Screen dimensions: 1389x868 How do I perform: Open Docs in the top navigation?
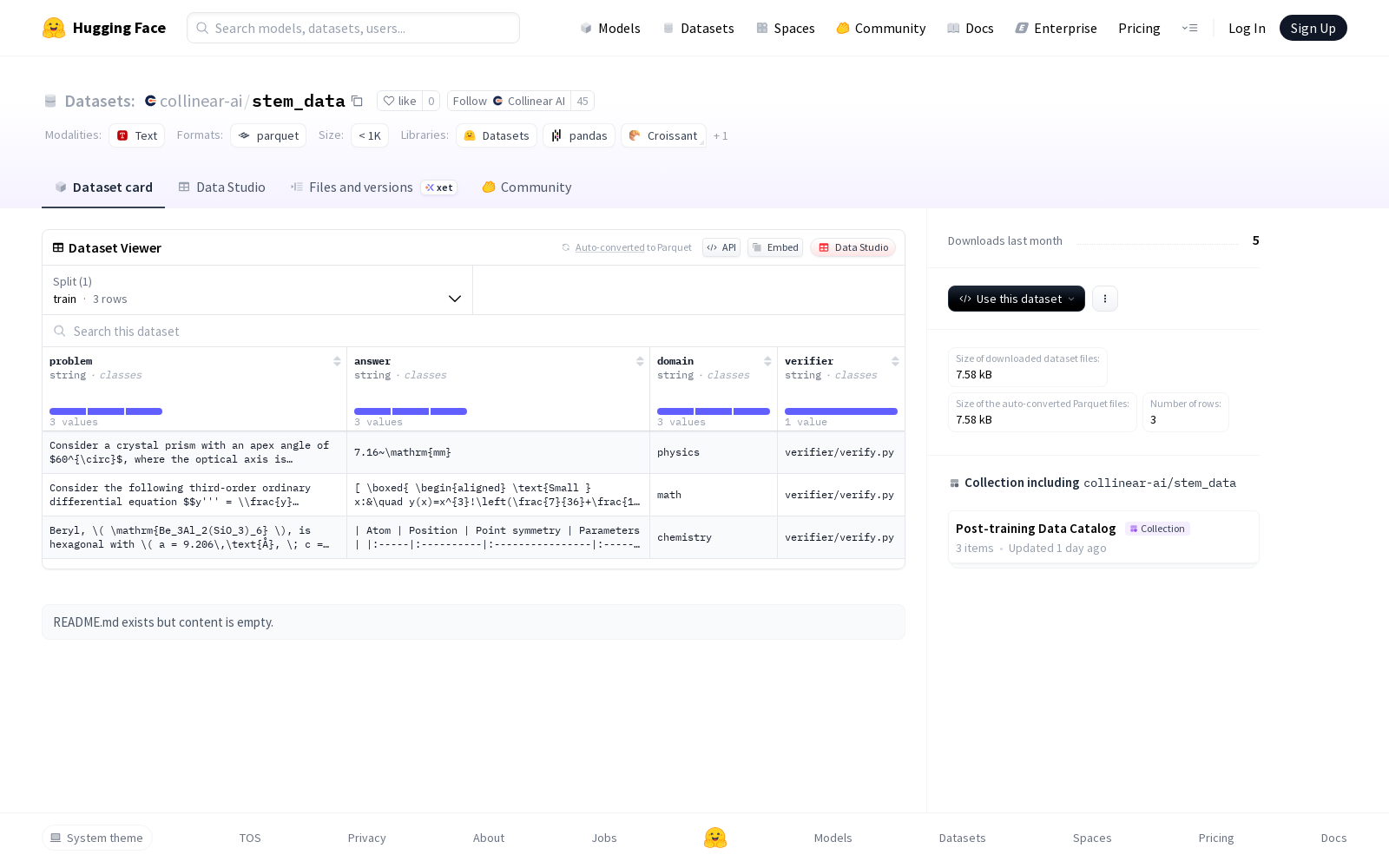(970, 28)
